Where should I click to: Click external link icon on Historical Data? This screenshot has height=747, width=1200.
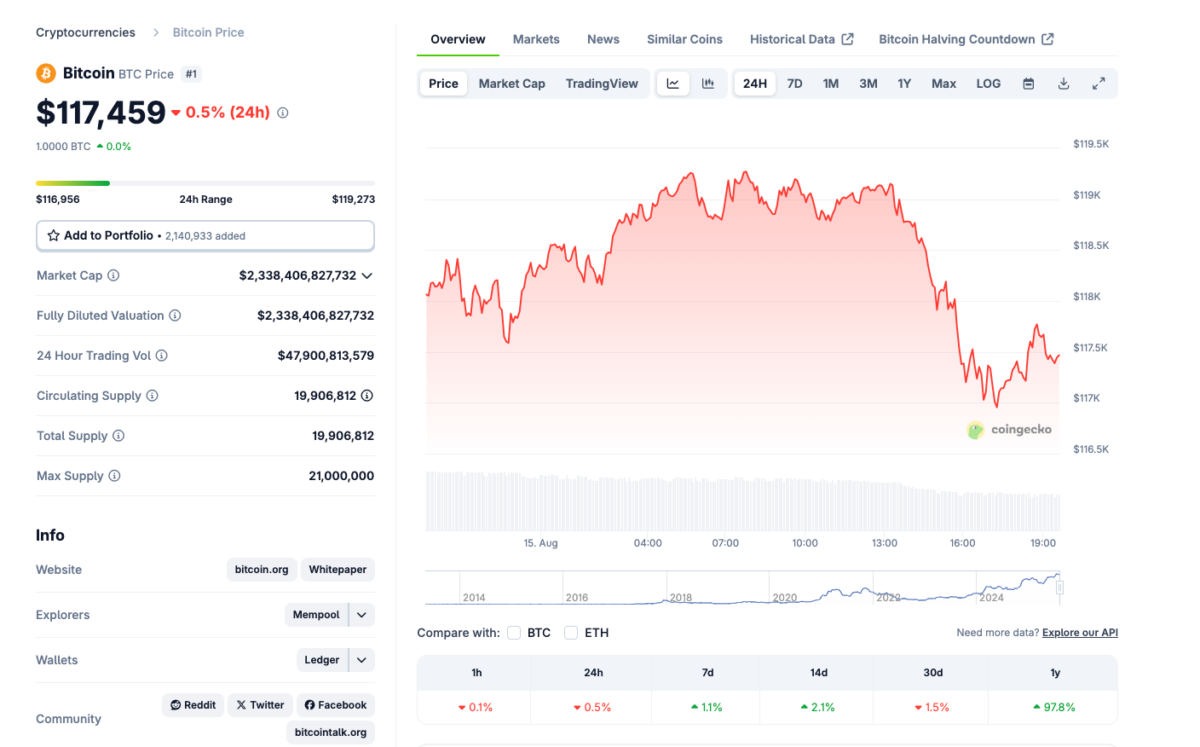(x=848, y=39)
